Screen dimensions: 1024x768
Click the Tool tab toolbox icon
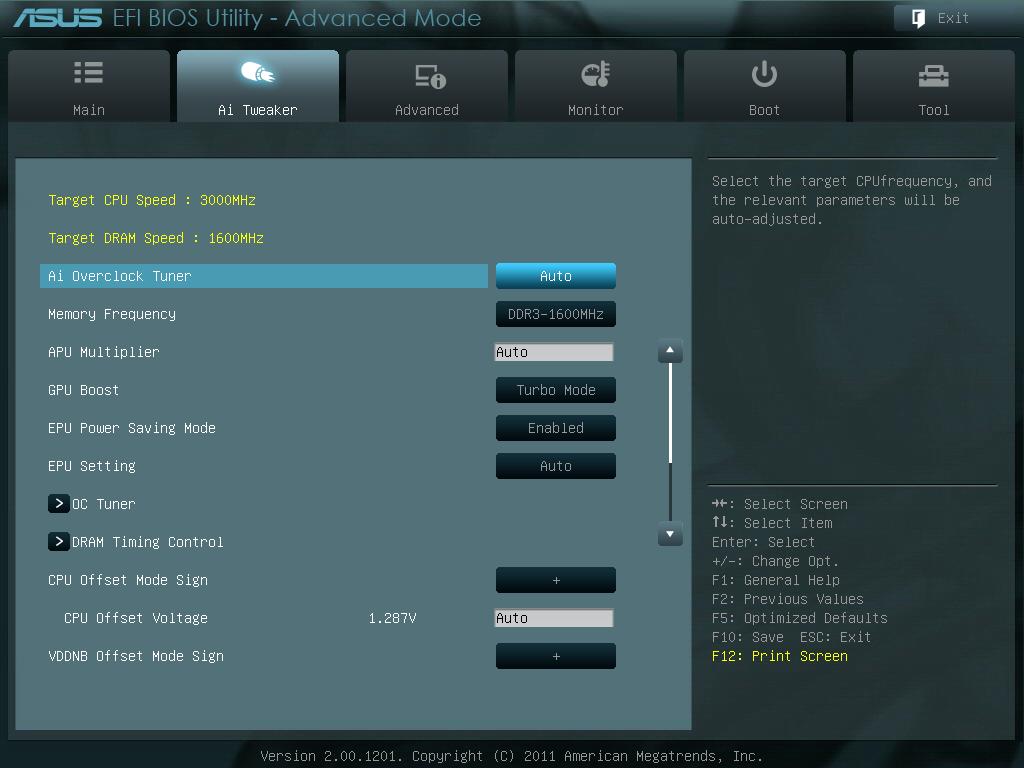pyautogui.click(x=933, y=76)
